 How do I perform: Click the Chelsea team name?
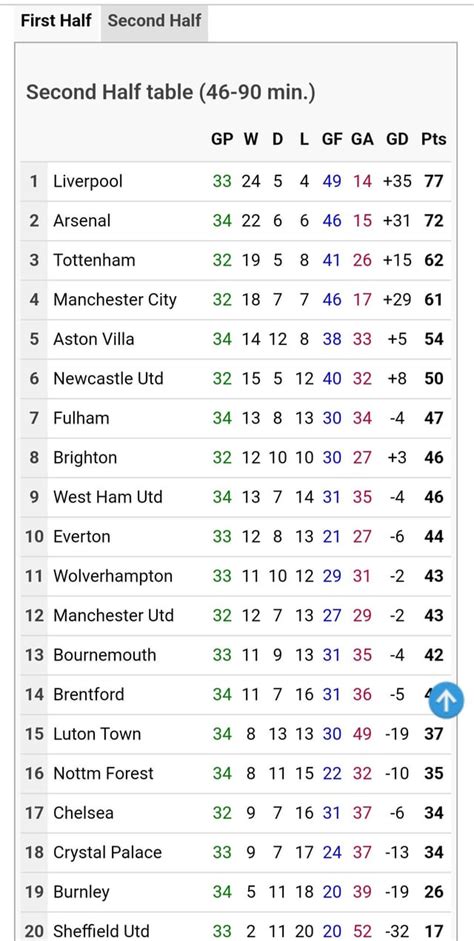(x=83, y=813)
